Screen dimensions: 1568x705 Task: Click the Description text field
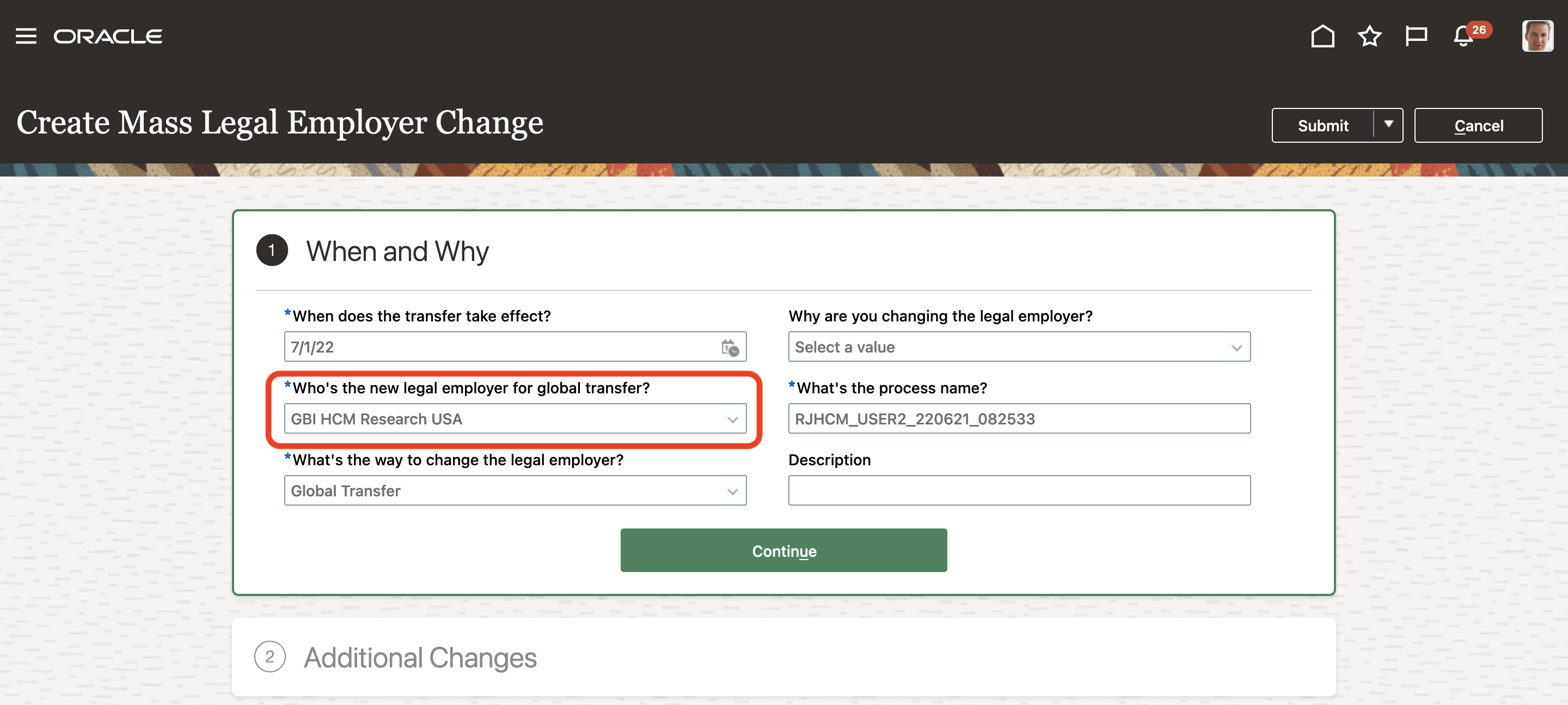1019,491
